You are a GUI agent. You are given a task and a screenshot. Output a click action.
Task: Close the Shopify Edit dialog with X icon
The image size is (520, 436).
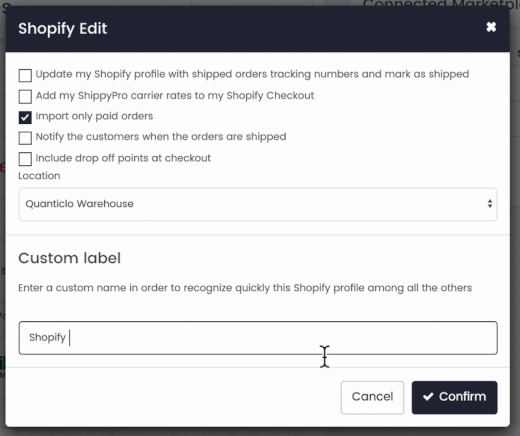[491, 27]
